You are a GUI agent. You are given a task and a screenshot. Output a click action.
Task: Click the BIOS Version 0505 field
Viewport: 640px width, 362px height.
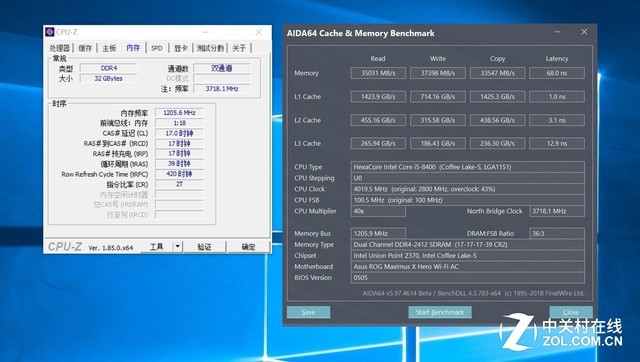(x=467, y=278)
